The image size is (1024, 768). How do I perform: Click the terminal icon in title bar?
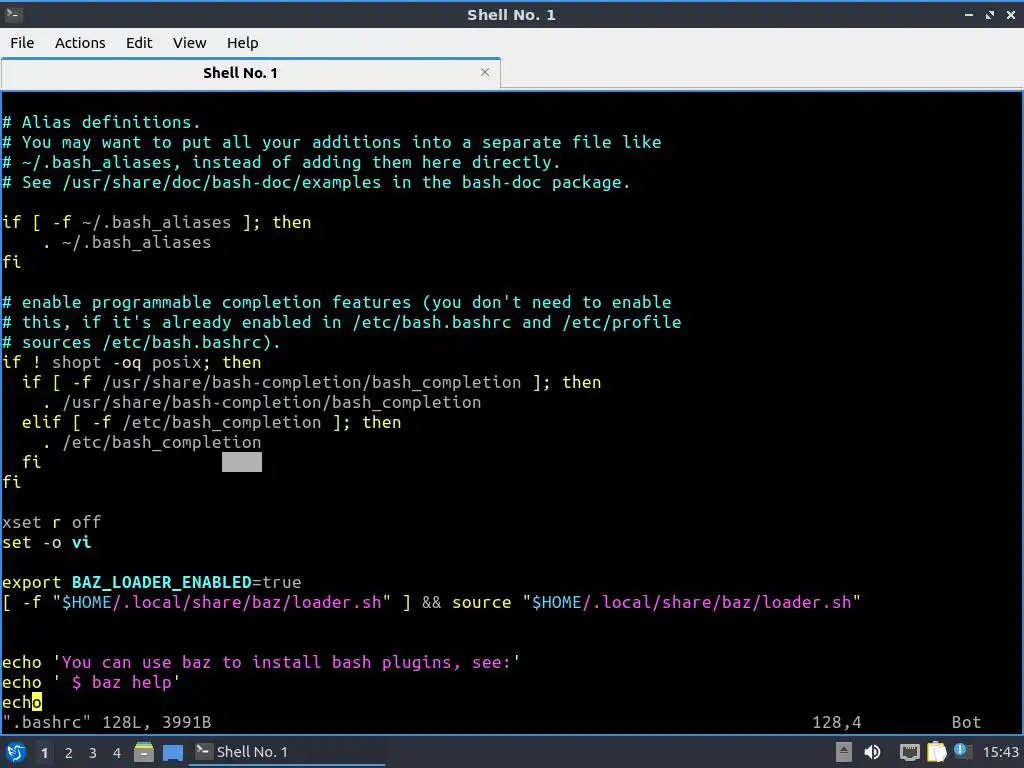pos(13,14)
